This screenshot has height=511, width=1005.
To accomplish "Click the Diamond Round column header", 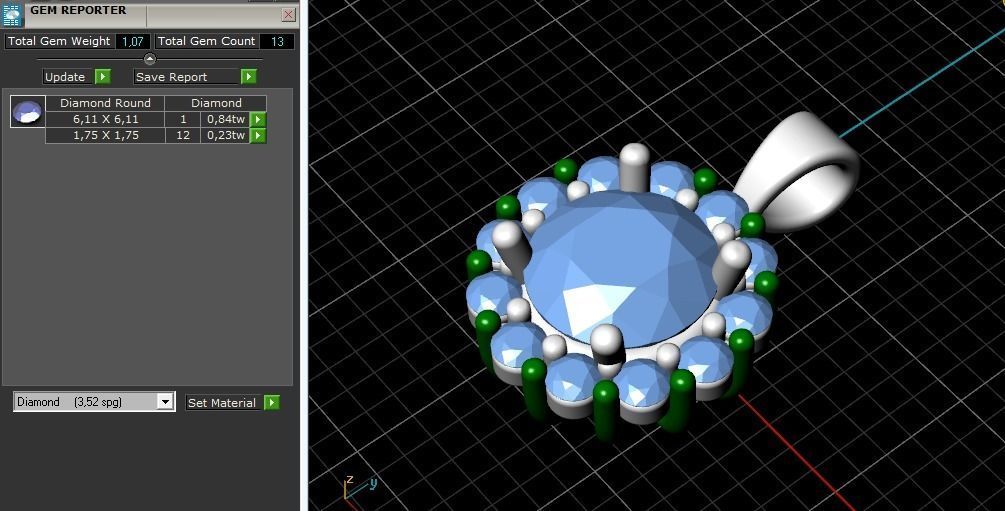I will point(105,103).
